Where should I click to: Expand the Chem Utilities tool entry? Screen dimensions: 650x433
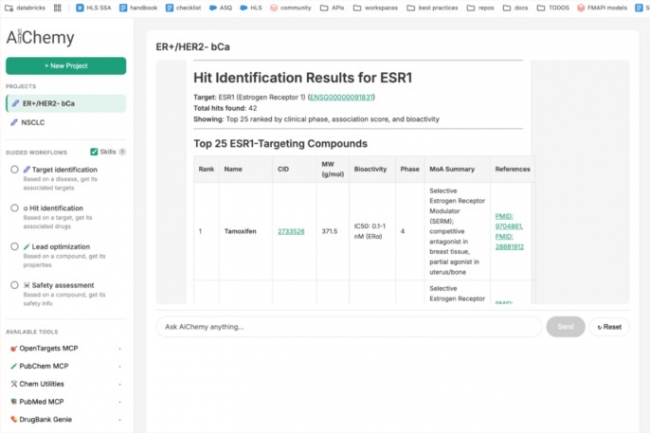click(x=120, y=384)
